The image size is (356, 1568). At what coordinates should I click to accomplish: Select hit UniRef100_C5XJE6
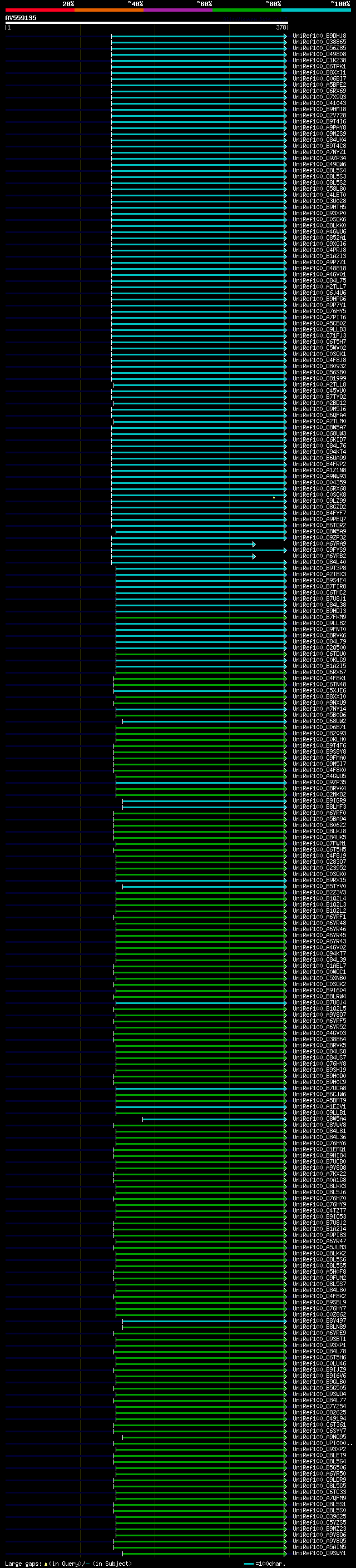point(319,691)
